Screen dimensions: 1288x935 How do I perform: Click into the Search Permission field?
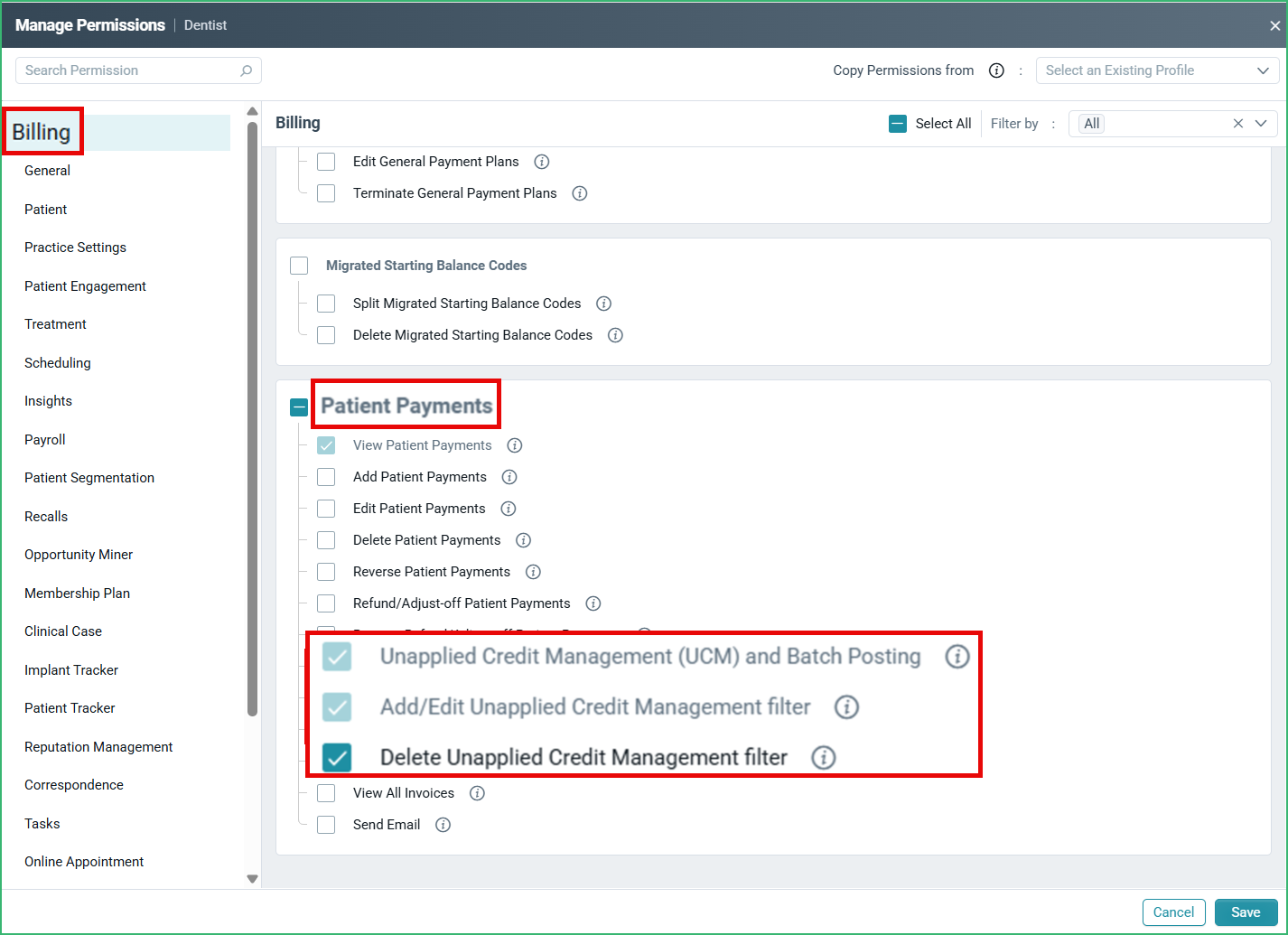pyautogui.click(x=138, y=70)
